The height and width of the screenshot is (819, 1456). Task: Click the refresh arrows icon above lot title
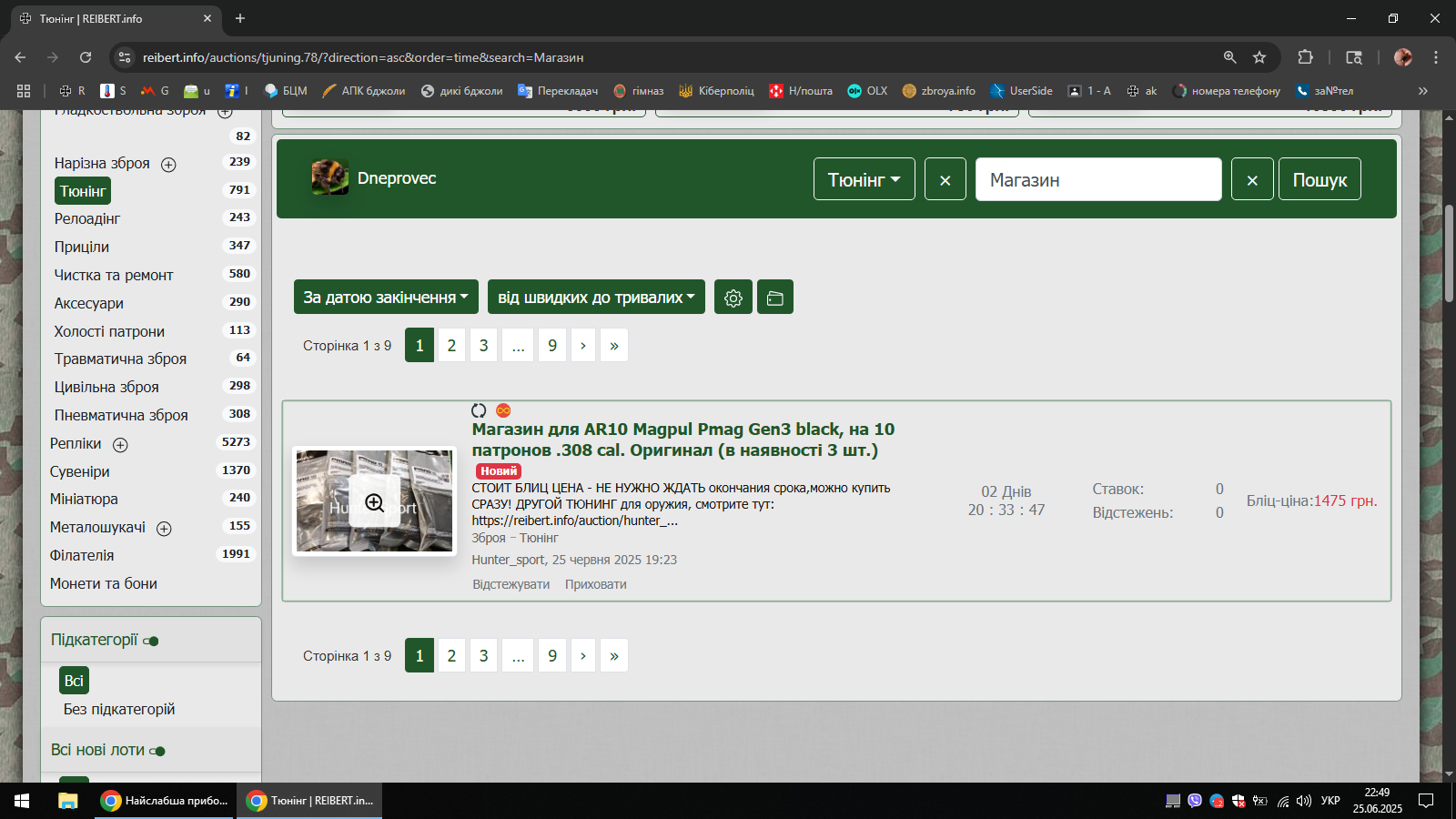(x=479, y=410)
